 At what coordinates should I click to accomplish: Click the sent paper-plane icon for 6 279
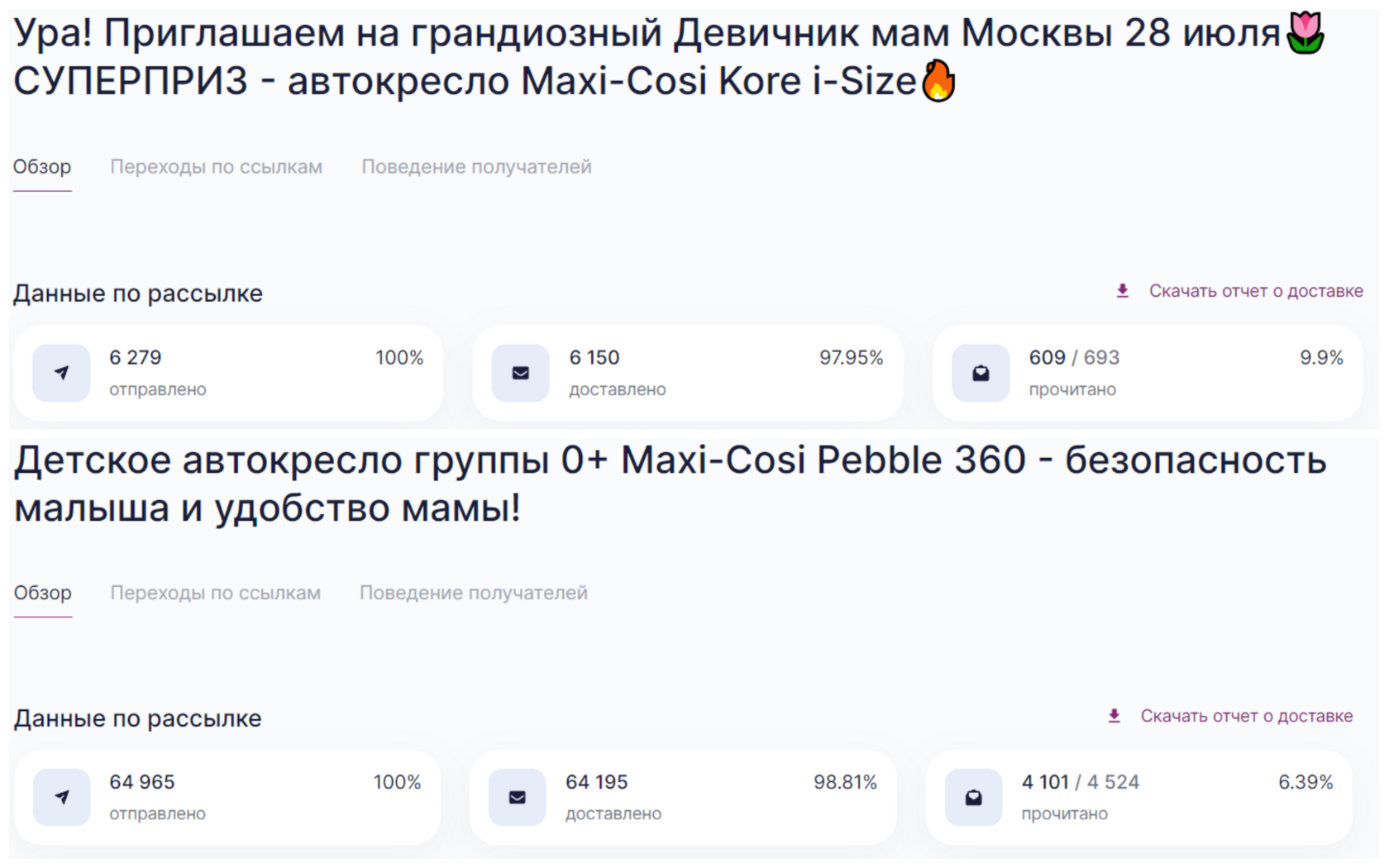(x=61, y=373)
